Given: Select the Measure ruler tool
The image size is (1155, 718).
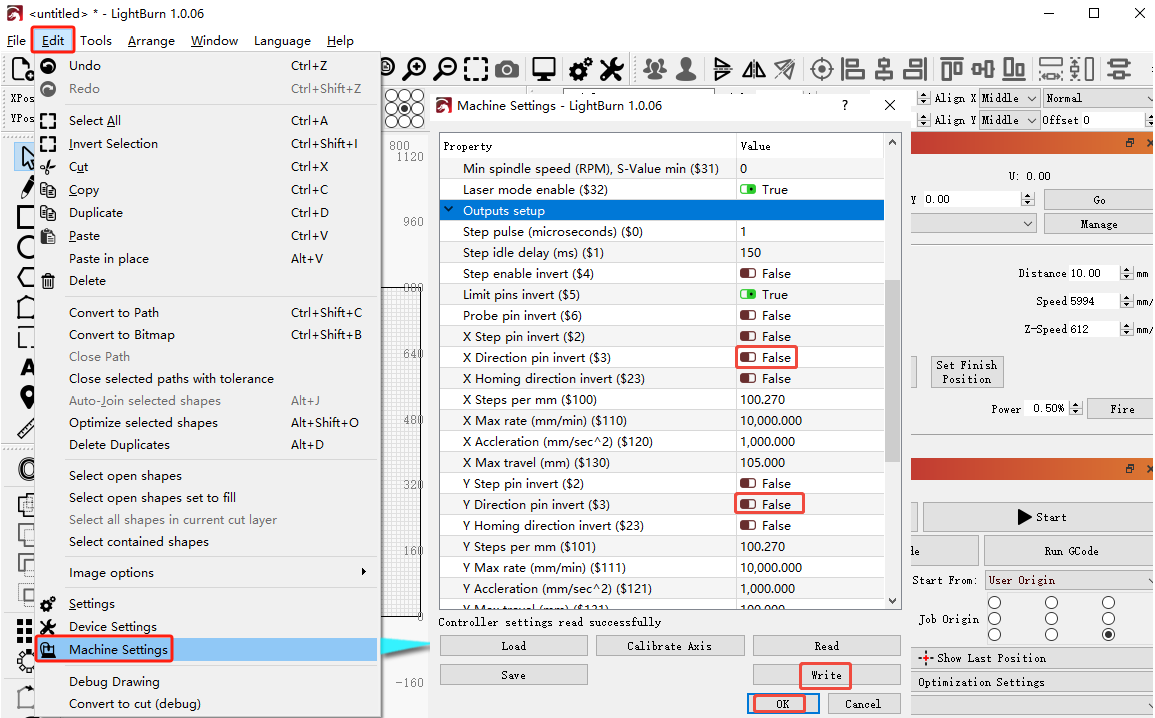Looking at the screenshot, I should coord(26,428).
